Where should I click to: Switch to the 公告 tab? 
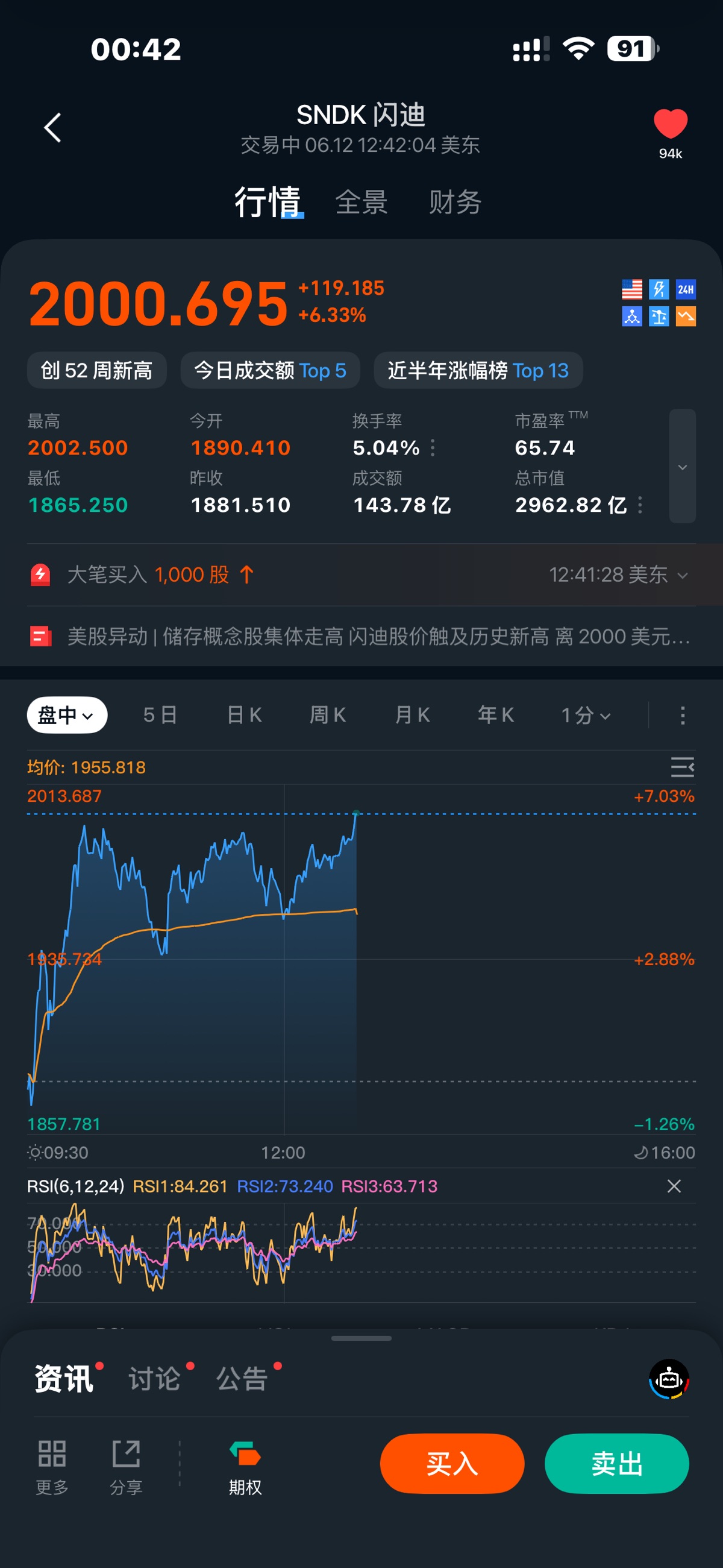pos(242,1378)
